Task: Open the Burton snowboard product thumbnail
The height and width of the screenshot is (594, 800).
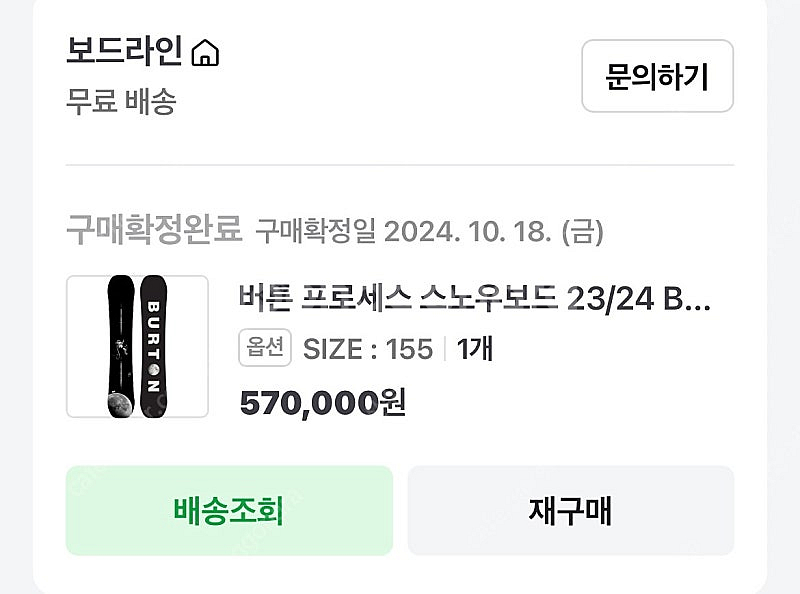Action: tap(137, 346)
